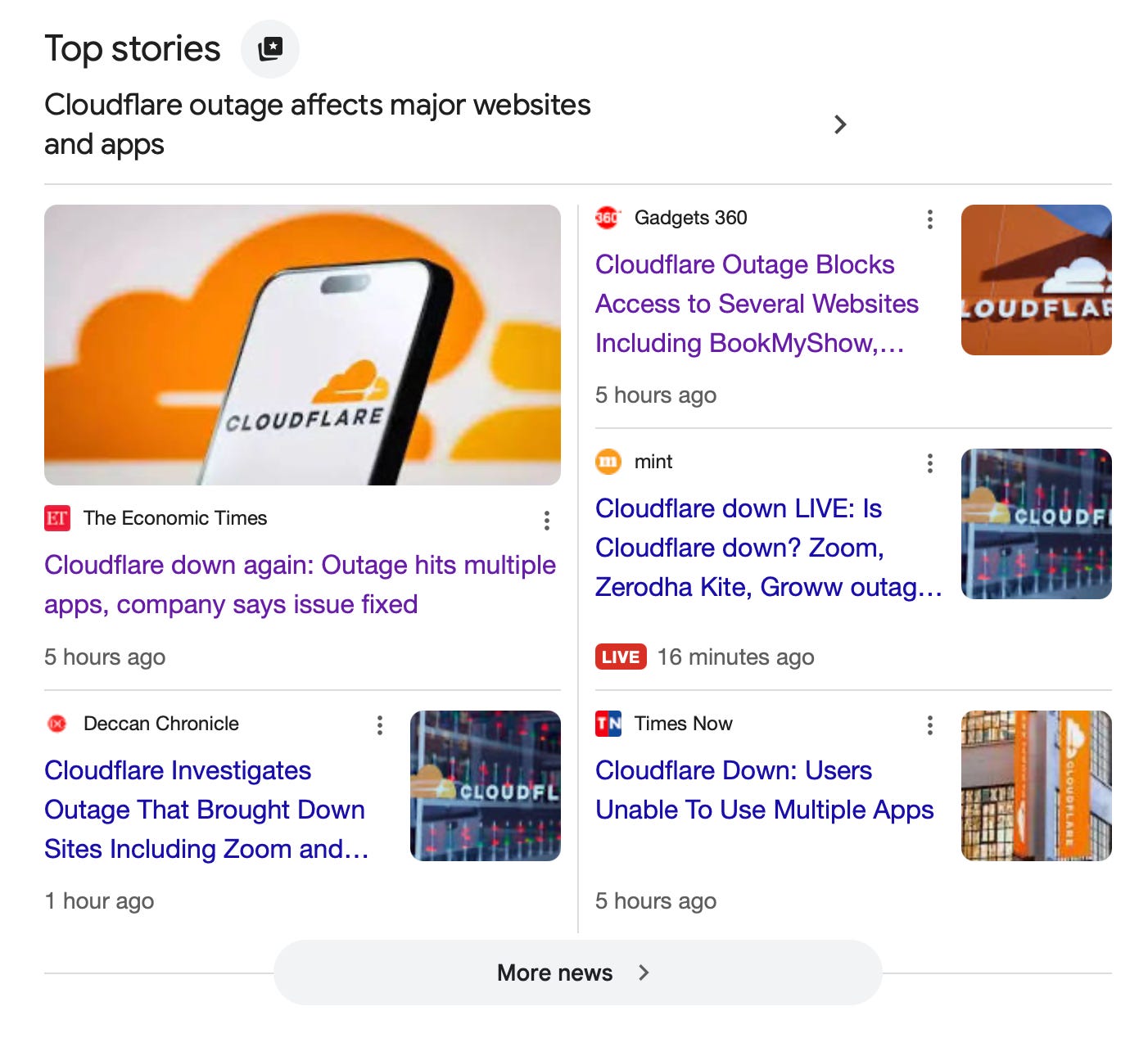Open the three-dot menu for the Deccan Chronicle story
This screenshot has width=1148, height=1038.
click(x=380, y=725)
